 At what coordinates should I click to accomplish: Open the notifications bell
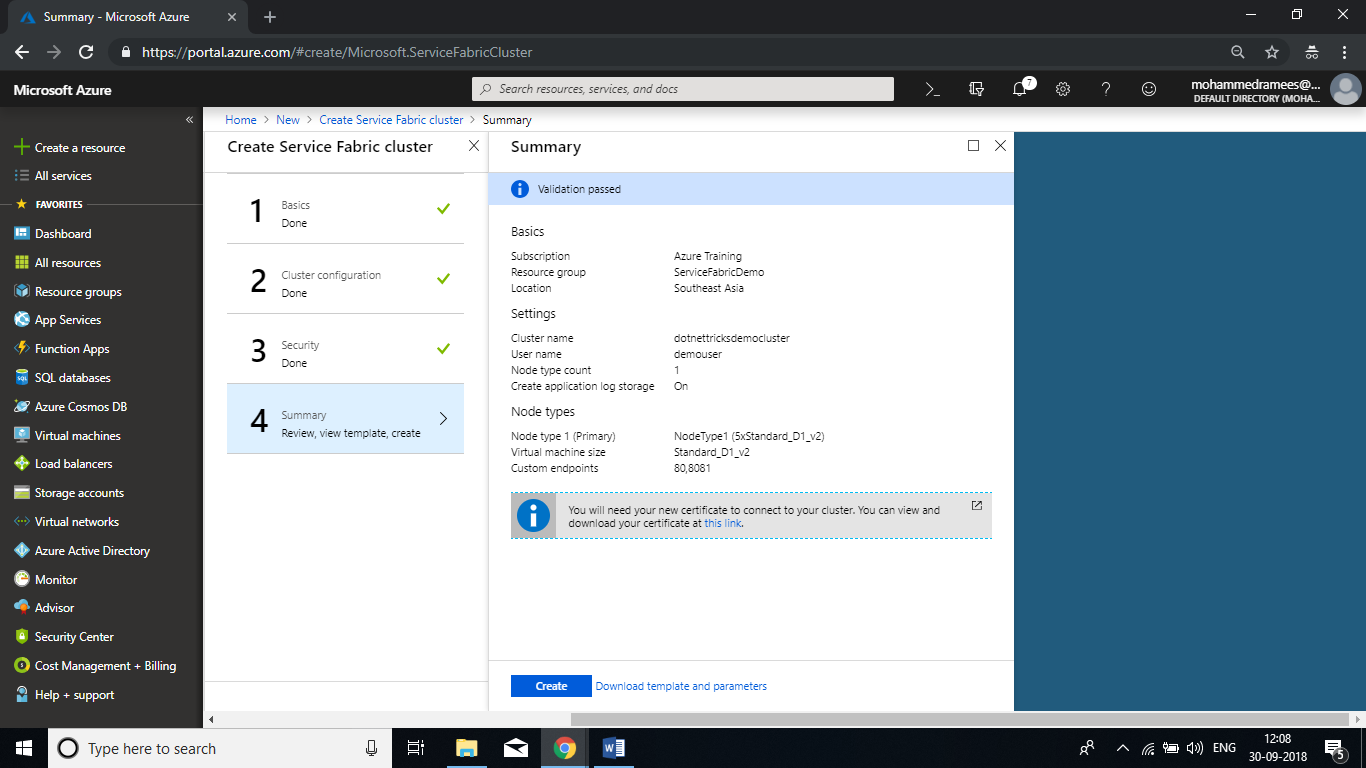(1020, 89)
